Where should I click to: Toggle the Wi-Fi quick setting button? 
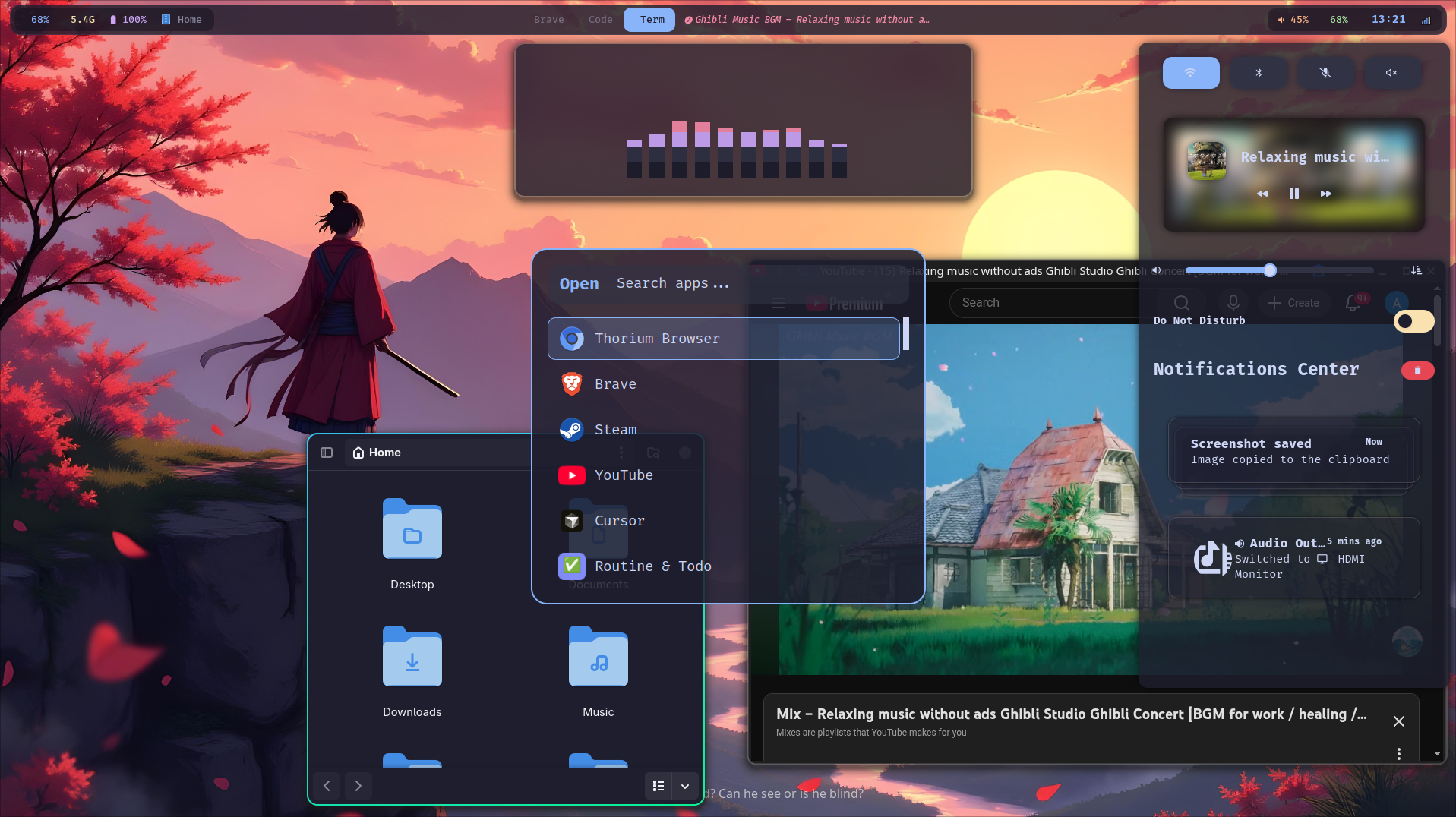1191,73
